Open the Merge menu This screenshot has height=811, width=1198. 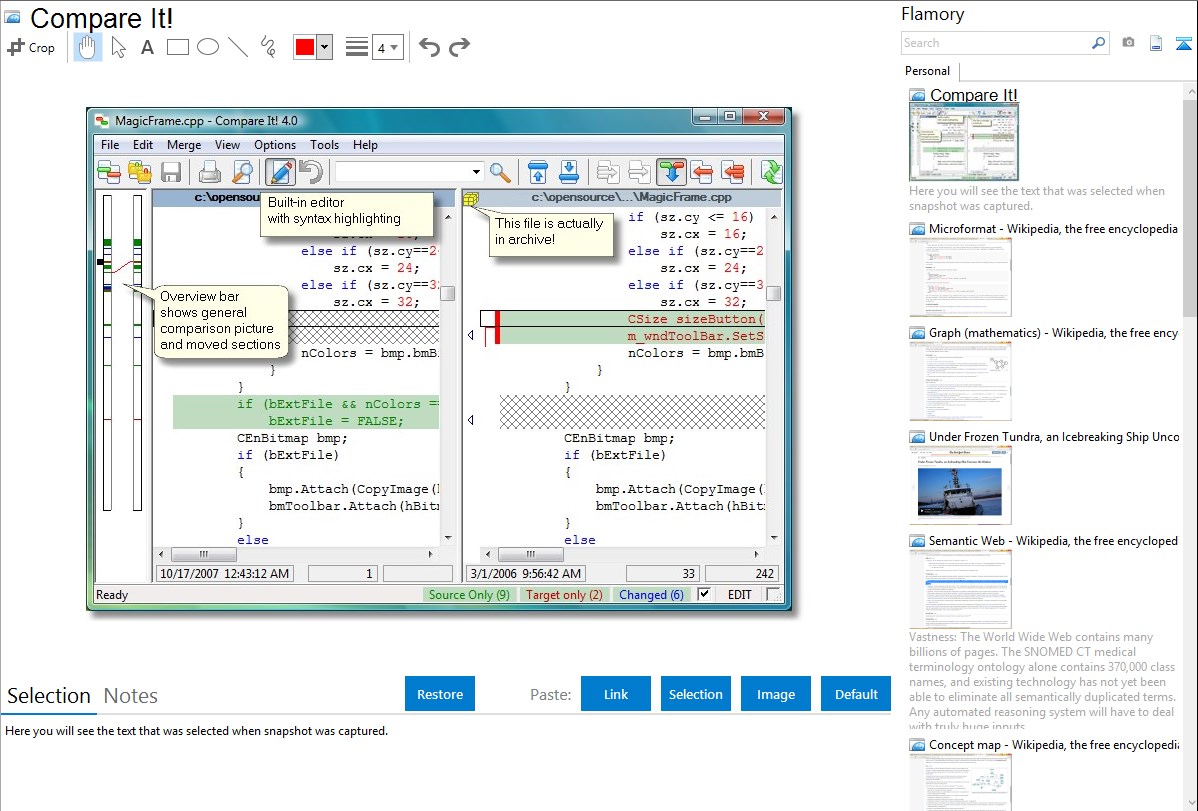point(184,144)
